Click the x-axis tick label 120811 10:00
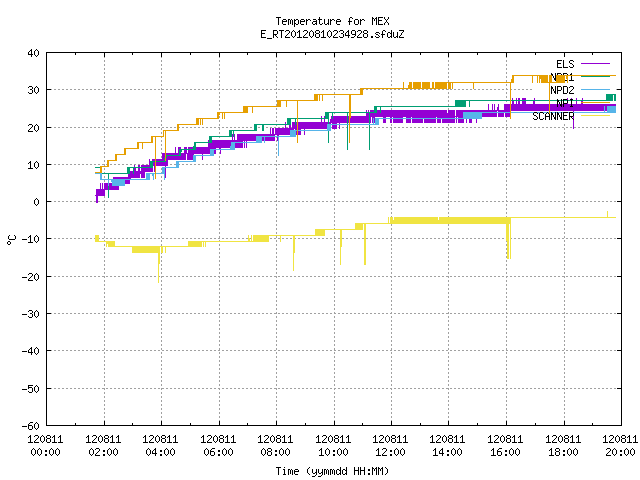The width and height of the screenshot is (640, 480). tap(333, 446)
